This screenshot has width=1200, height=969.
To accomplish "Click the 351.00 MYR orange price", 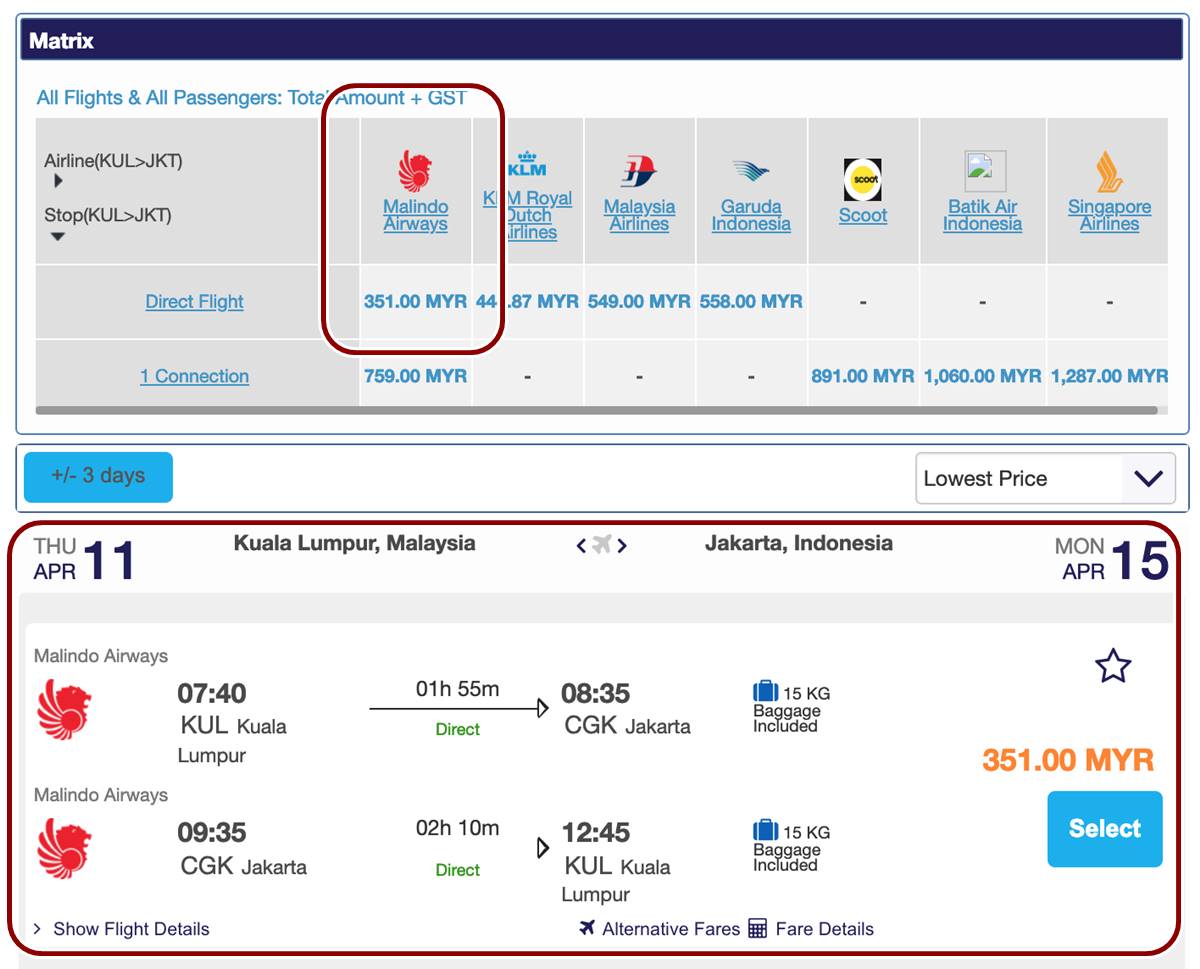I will pos(1068,760).
